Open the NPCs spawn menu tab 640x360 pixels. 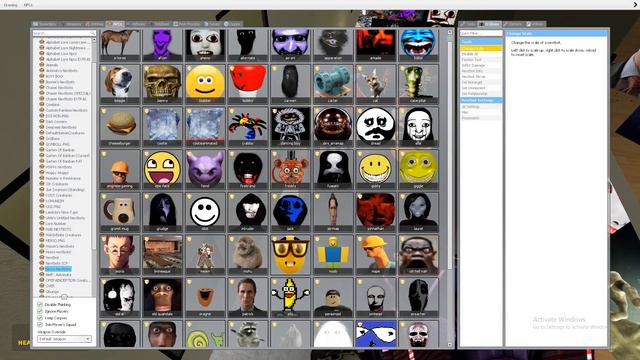click(x=115, y=24)
